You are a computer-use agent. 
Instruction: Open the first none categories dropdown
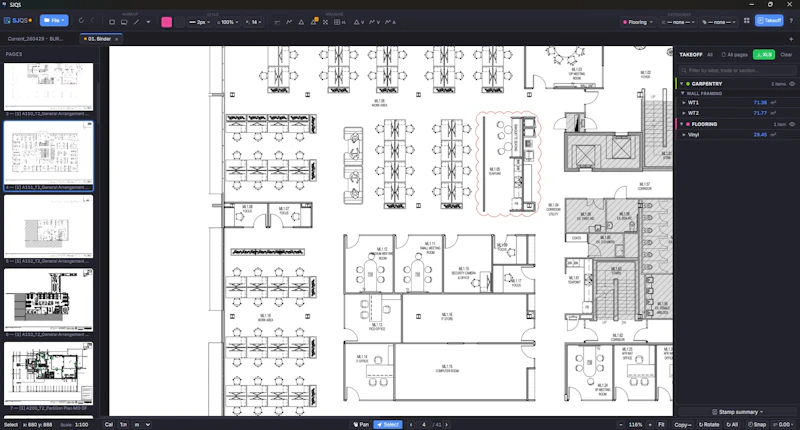point(678,22)
